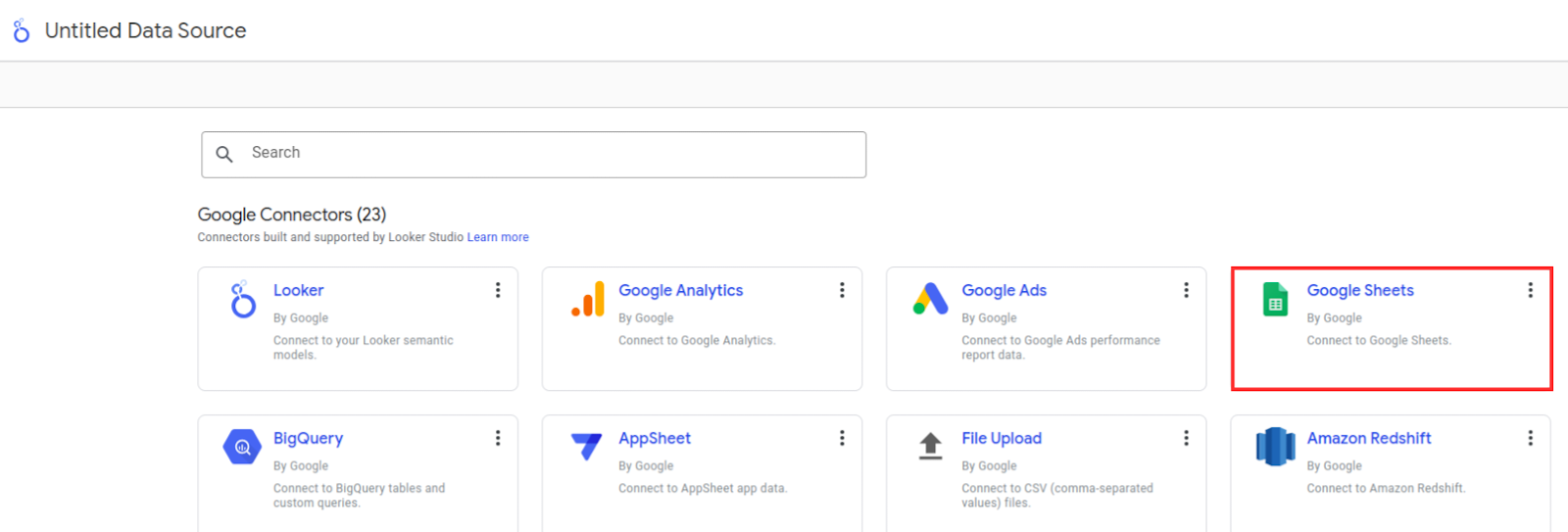The height and width of the screenshot is (532, 1568).
Task: Open the Google Analytics card options menu
Action: click(x=842, y=290)
